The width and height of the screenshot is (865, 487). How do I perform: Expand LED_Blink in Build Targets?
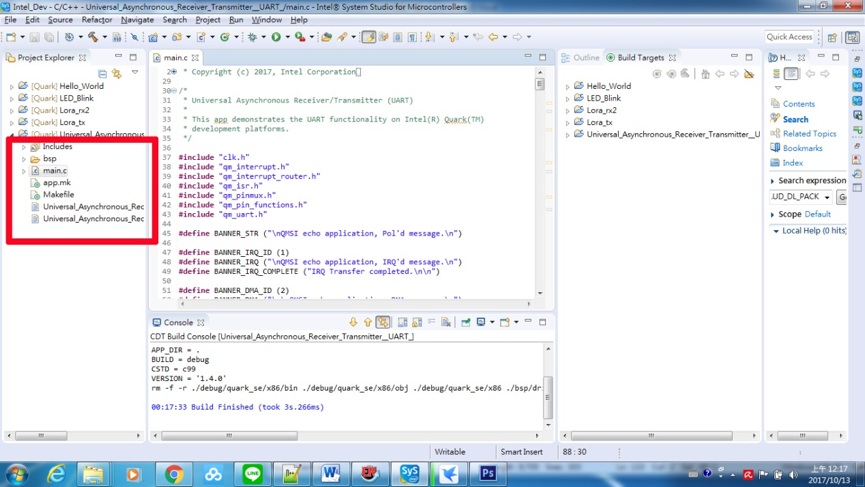[x=568, y=99]
